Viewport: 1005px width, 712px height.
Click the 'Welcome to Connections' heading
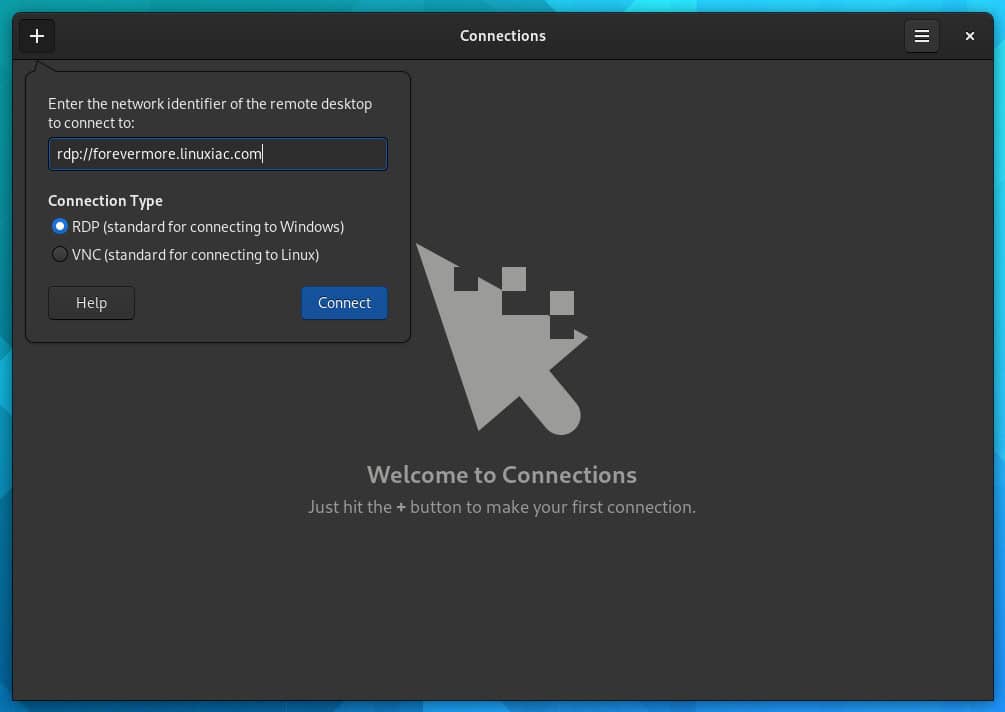coord(502,475)
